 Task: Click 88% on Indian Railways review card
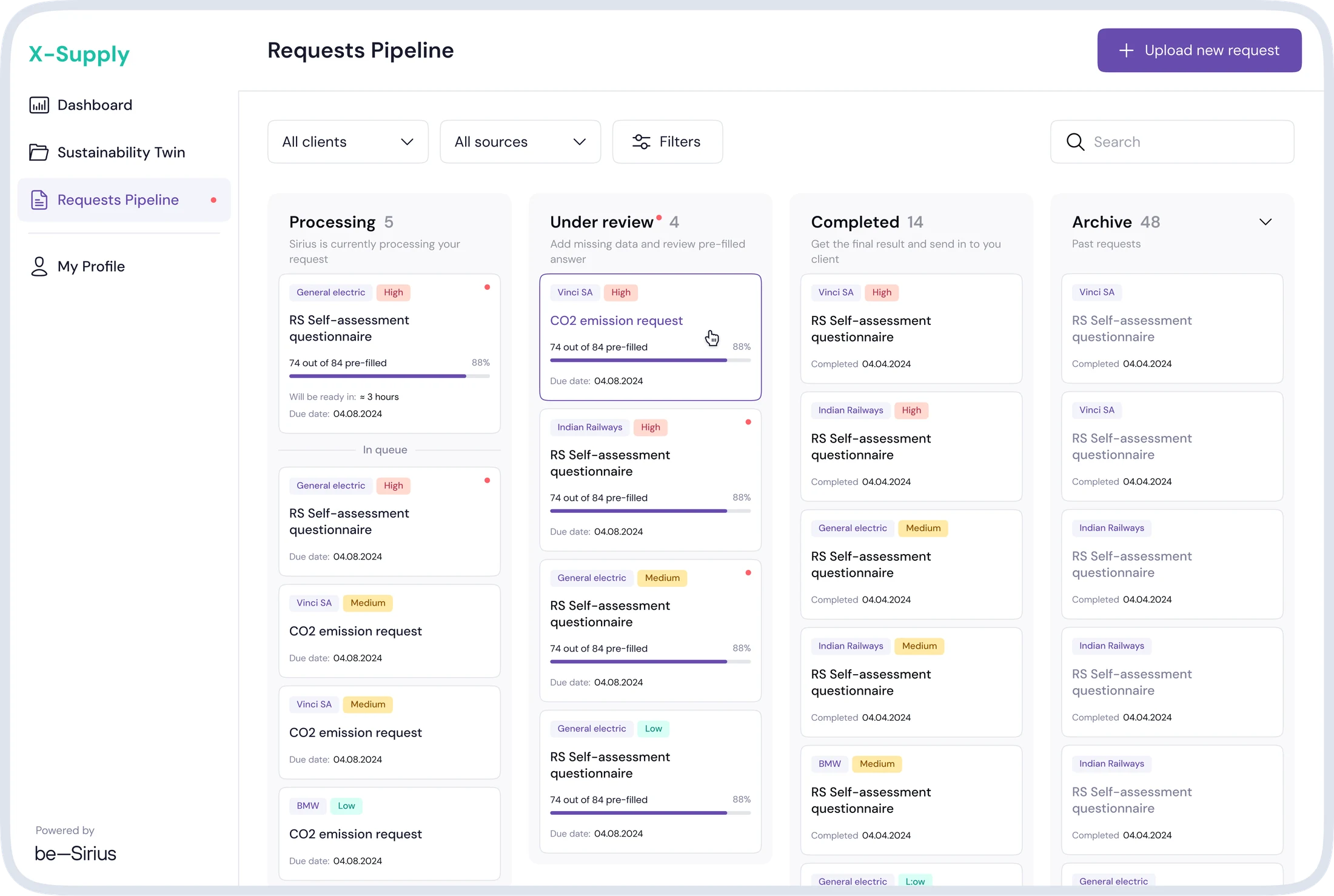click(x=742, y=498)
